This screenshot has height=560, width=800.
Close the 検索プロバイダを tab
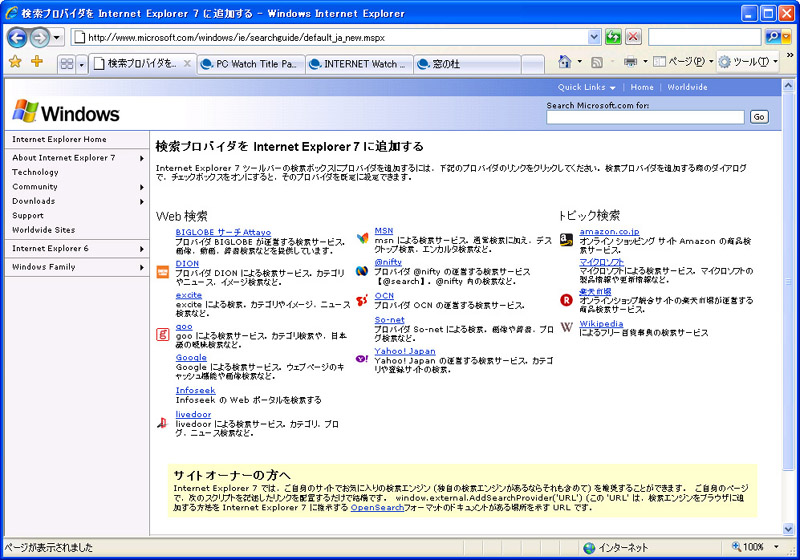point(187,64)
